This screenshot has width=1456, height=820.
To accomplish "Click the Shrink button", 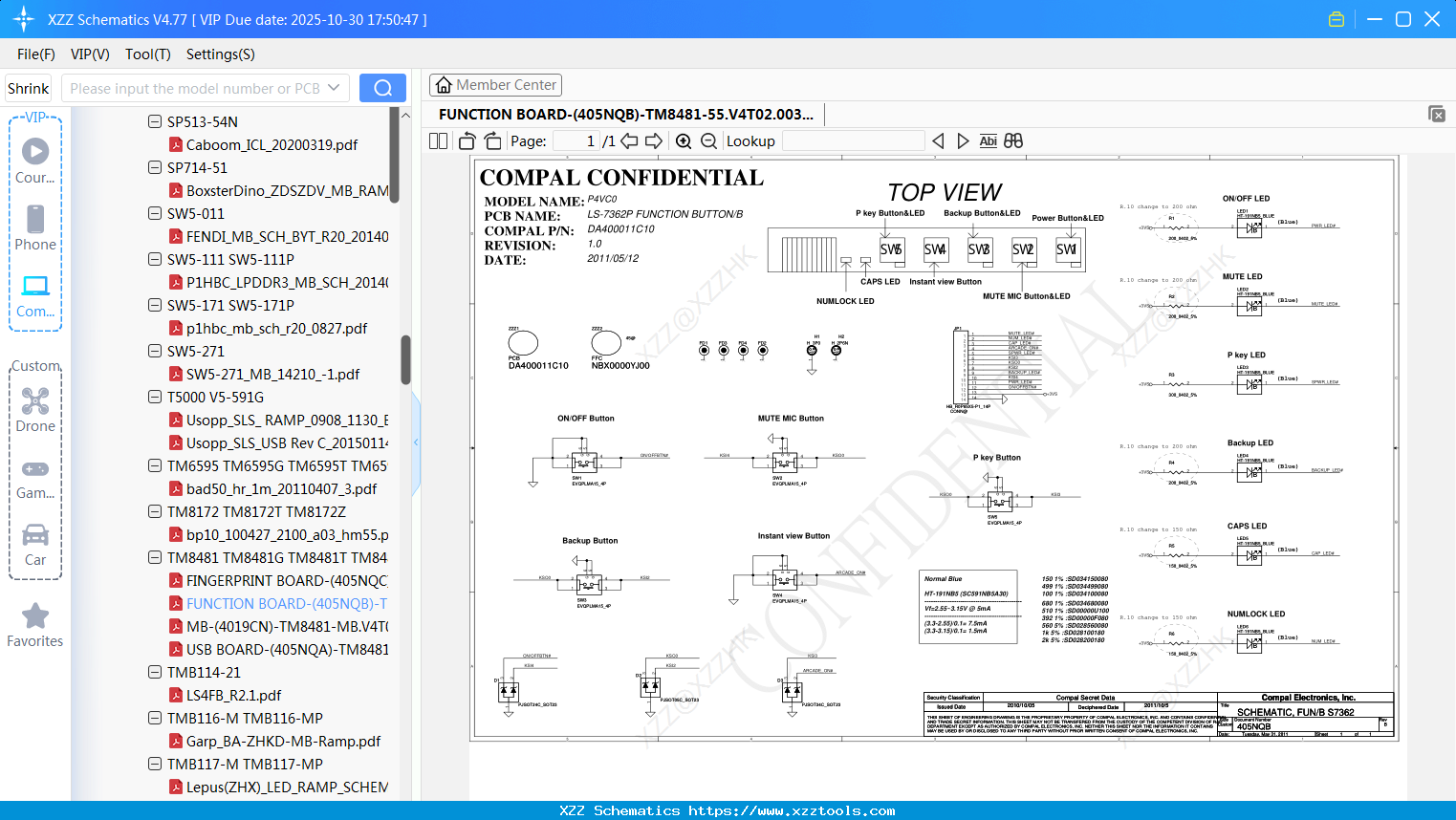I will pyautogui.click(x=29, y=88).
